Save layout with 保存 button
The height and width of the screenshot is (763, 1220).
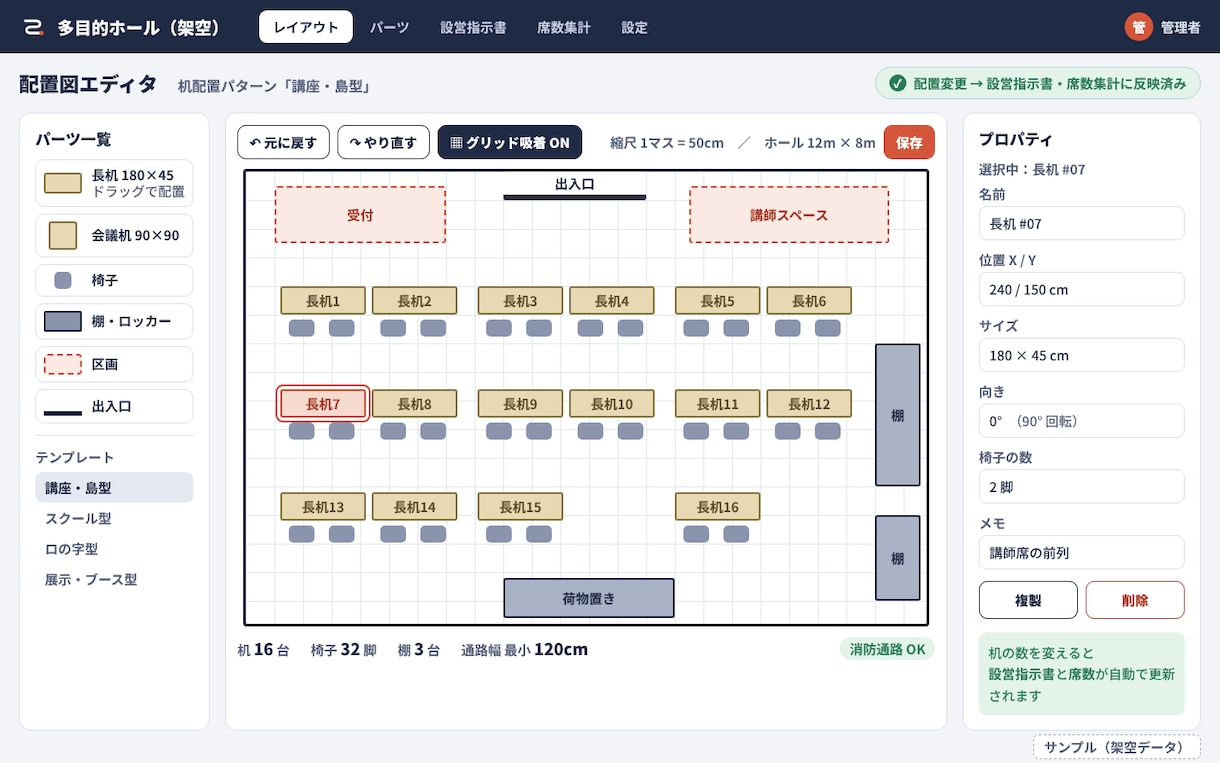909,142
